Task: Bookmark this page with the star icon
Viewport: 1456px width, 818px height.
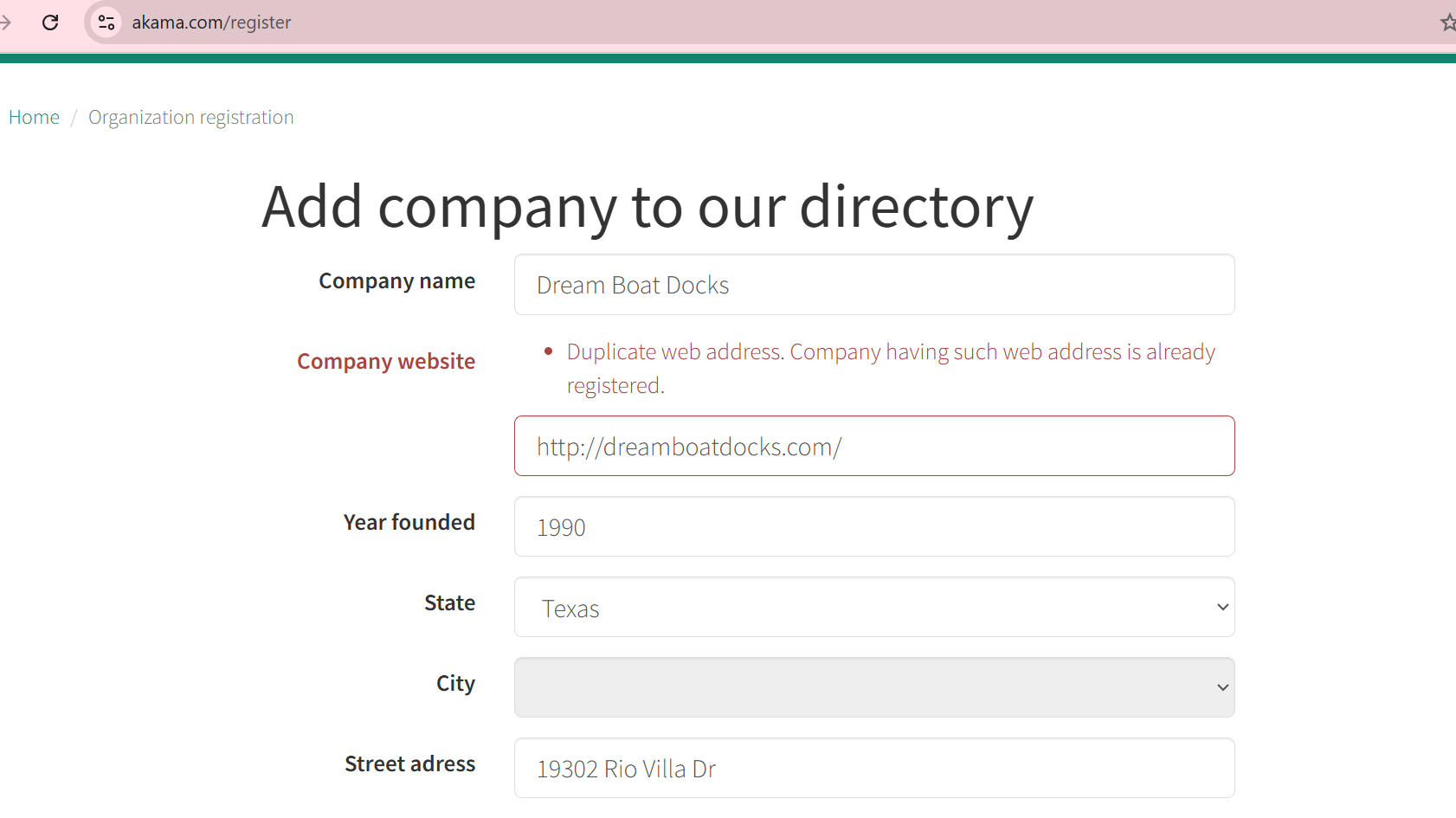Action: point(1447,23)
